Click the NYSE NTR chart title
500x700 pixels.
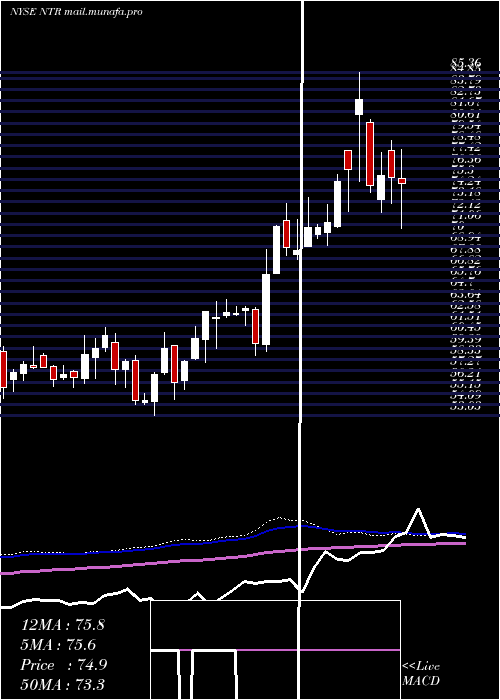[76, 12]
